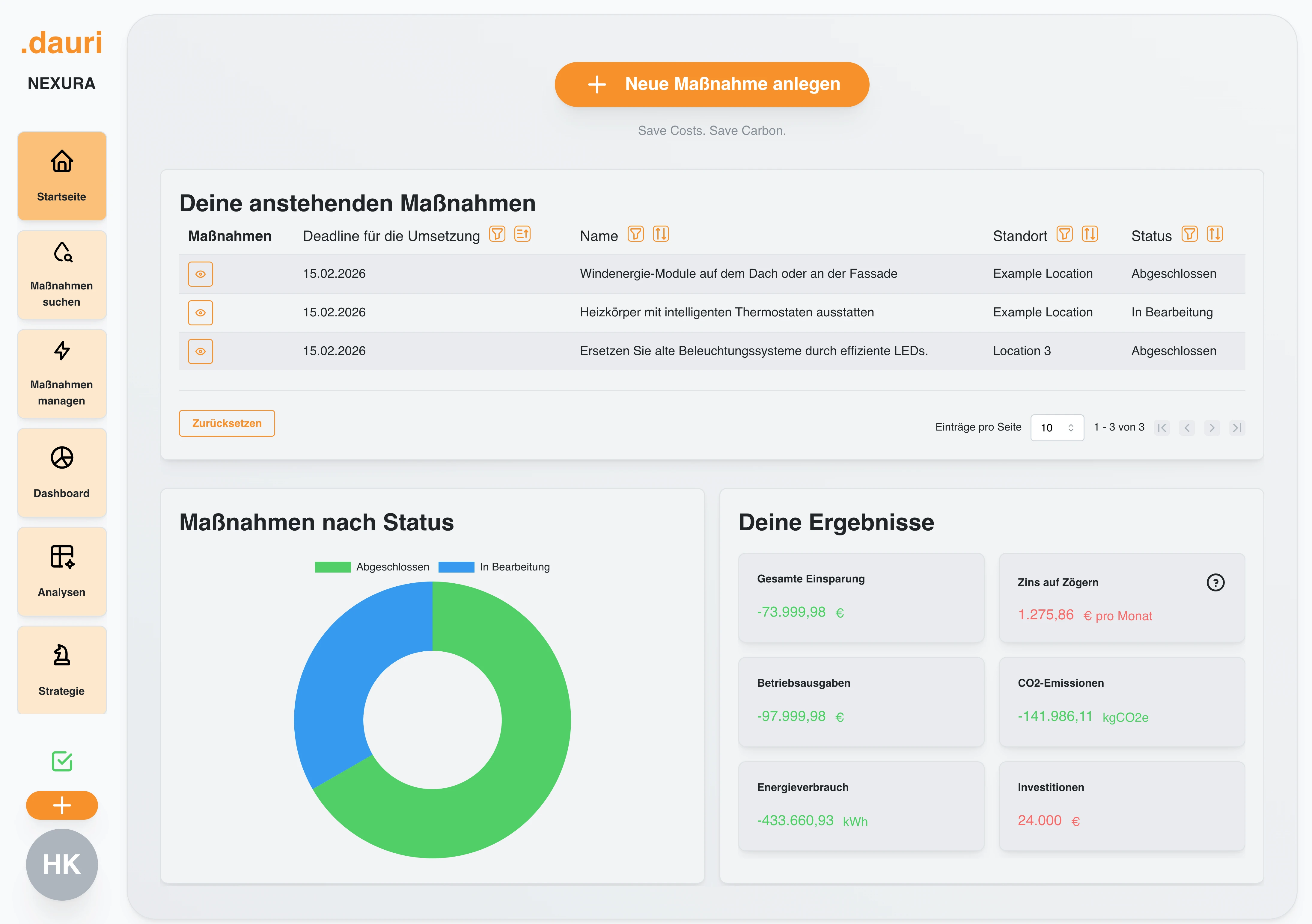This screenshot has width=1312, height=924.
Task: Show details of the Windenergie-Module measure
Action: [x=201, y=274]
